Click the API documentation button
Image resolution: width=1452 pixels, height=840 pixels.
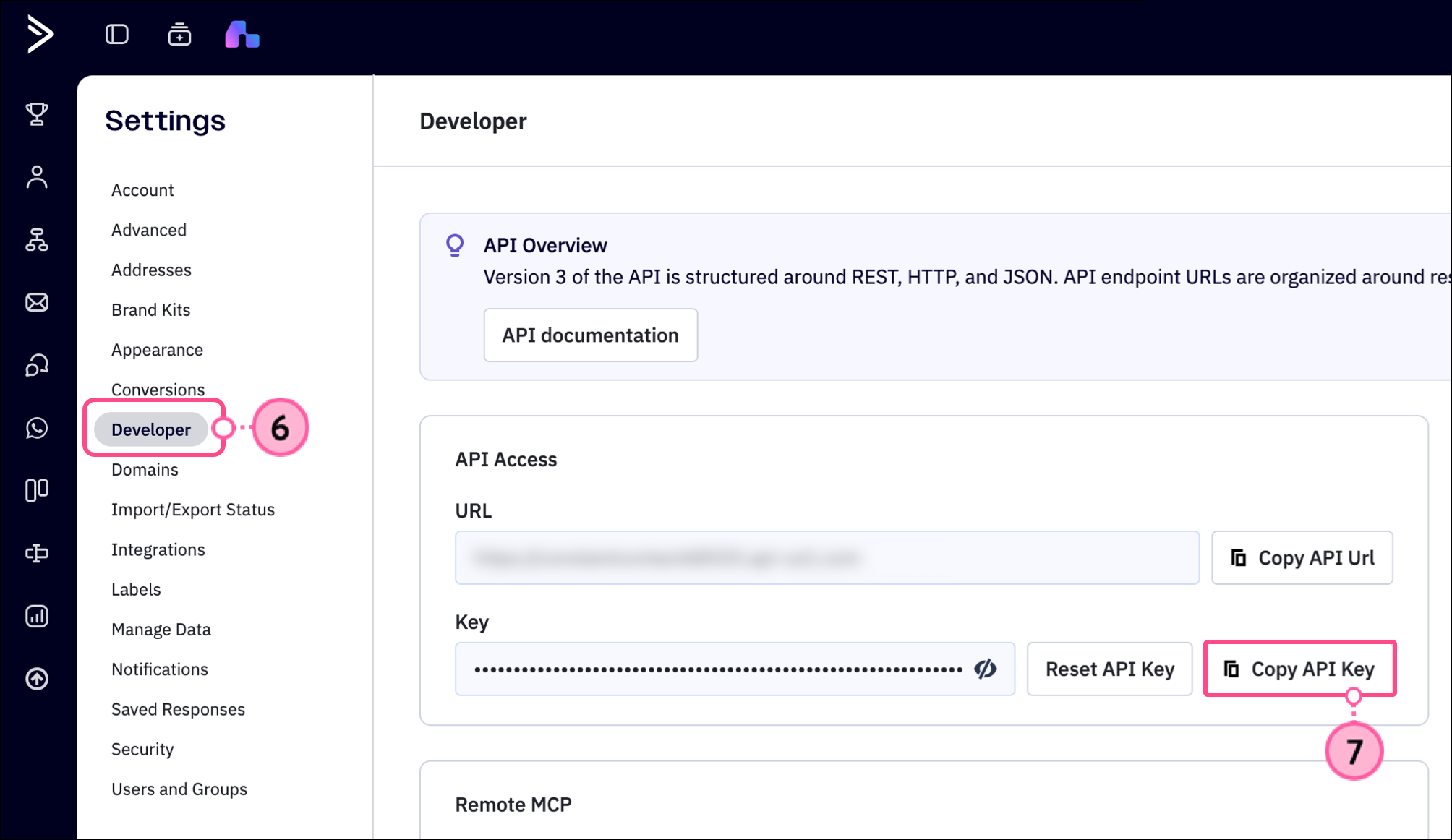tap(591, 335)
